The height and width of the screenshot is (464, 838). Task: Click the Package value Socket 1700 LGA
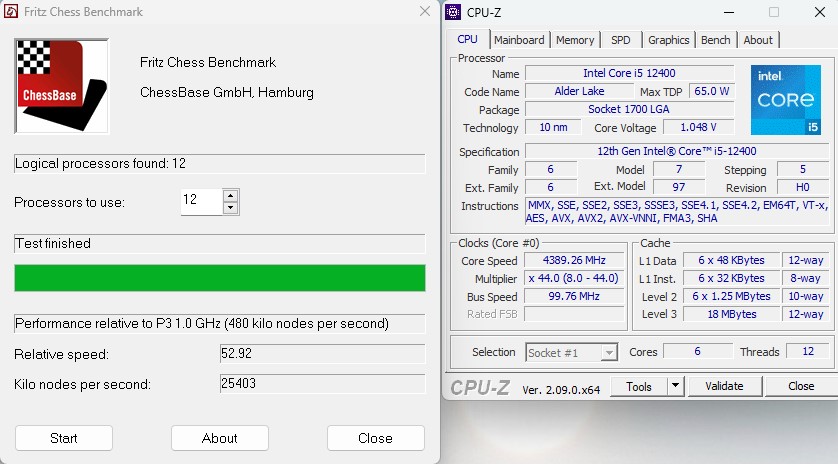coord(630,110)
